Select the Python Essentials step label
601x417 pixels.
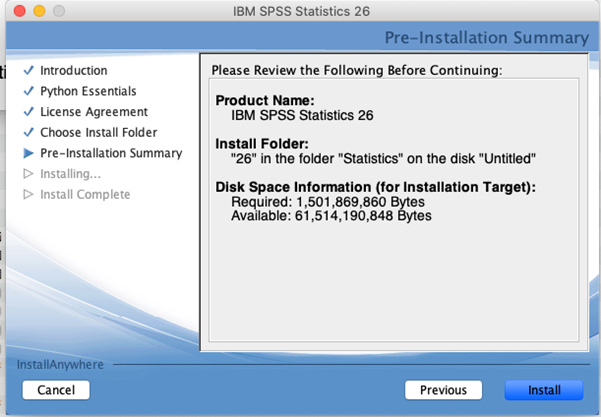[x=89, y=91]
